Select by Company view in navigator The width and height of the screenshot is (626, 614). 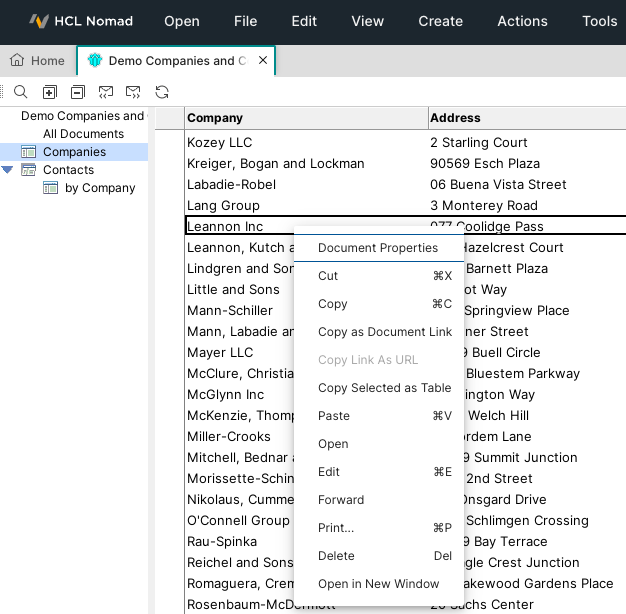100,188
